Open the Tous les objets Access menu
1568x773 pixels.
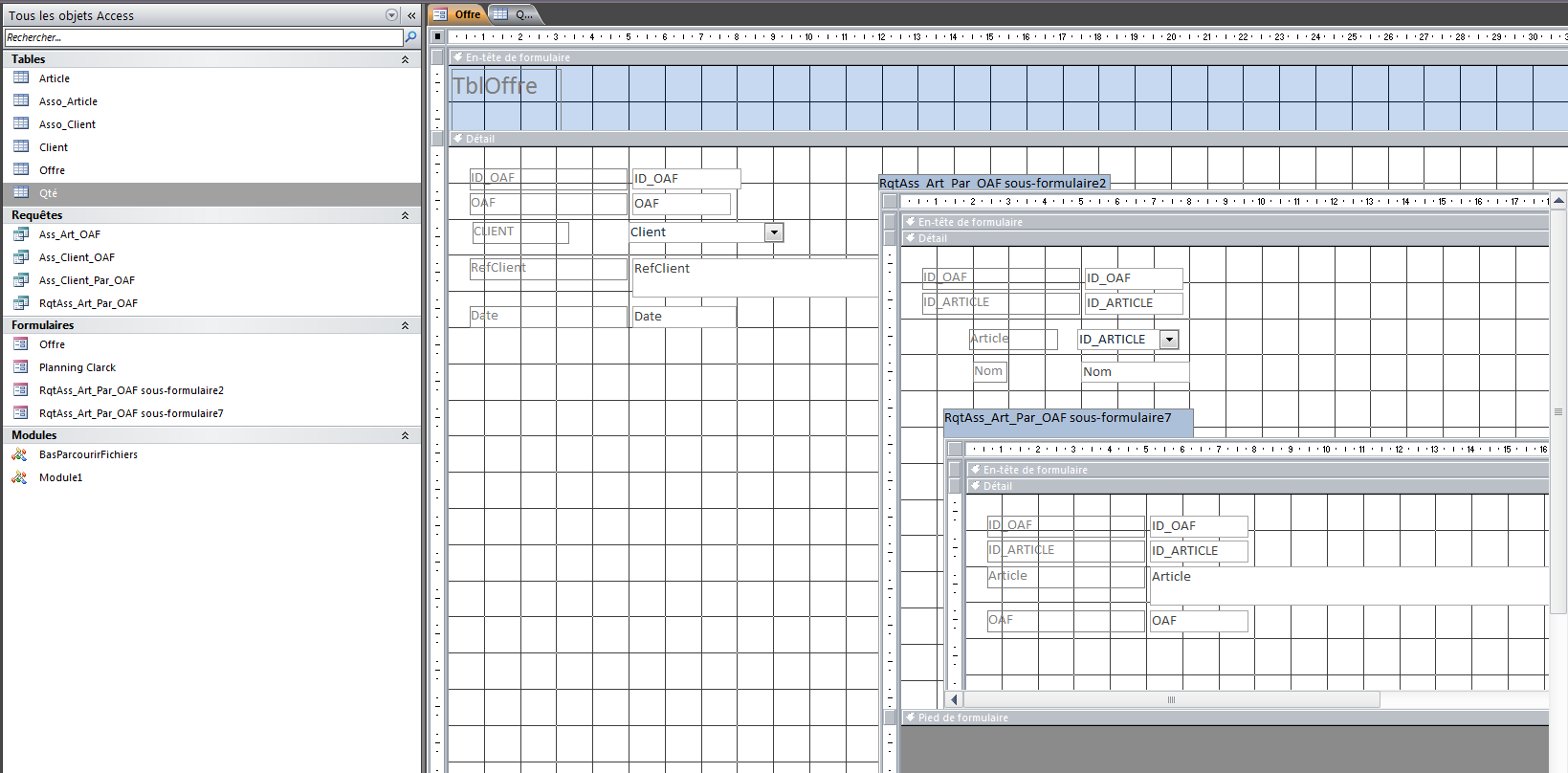(x=391, y=15)
